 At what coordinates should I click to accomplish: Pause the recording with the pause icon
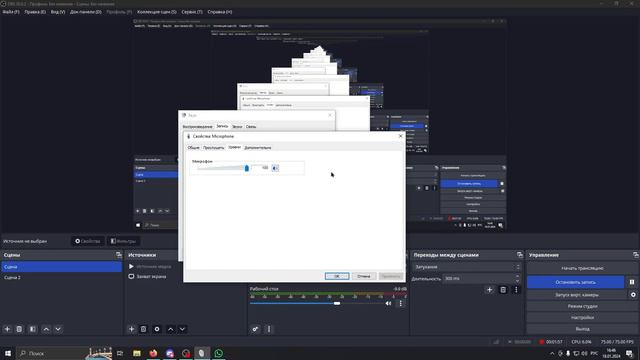tap(632, 282)
